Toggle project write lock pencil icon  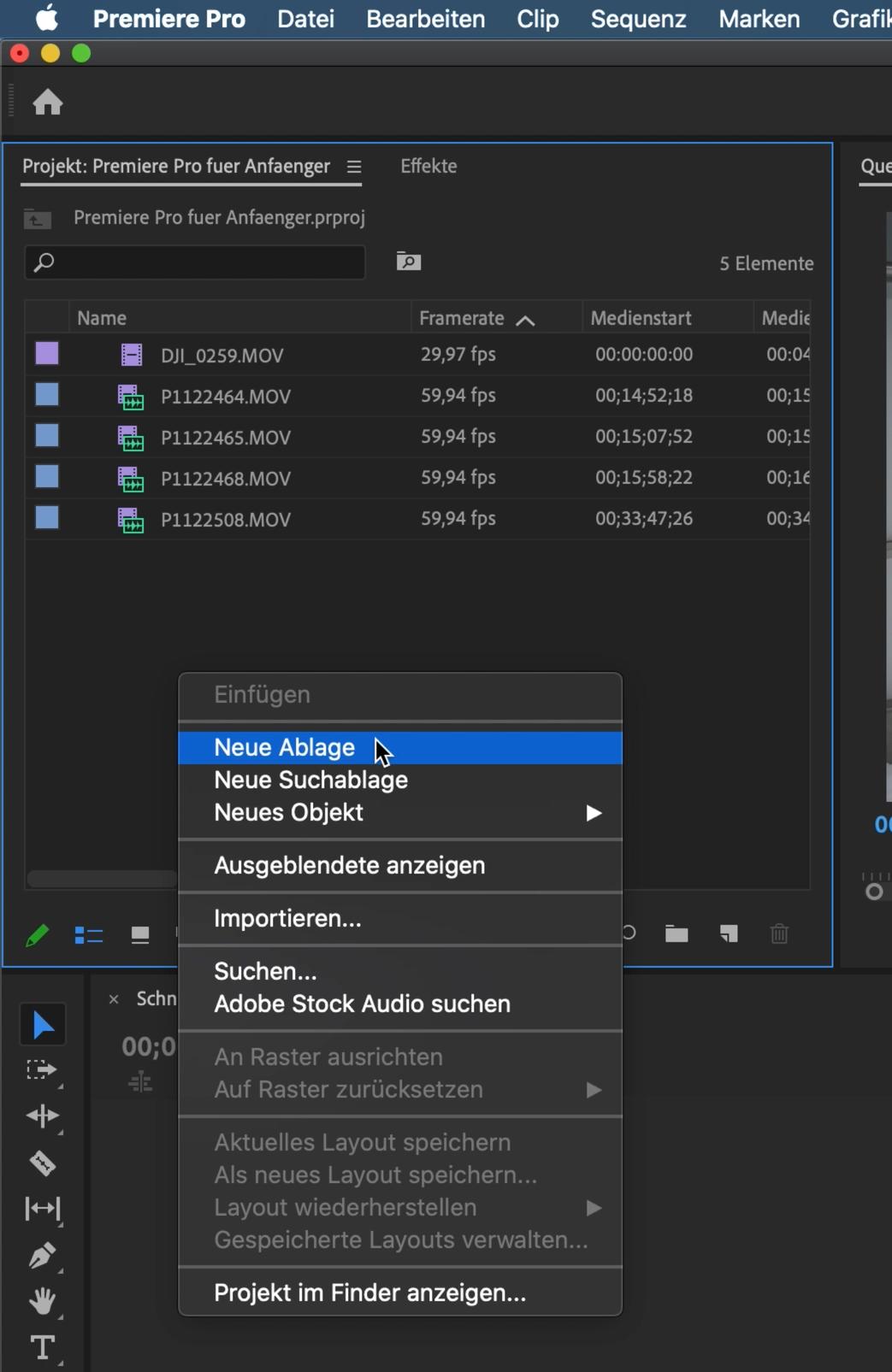[x=38, y=935]
